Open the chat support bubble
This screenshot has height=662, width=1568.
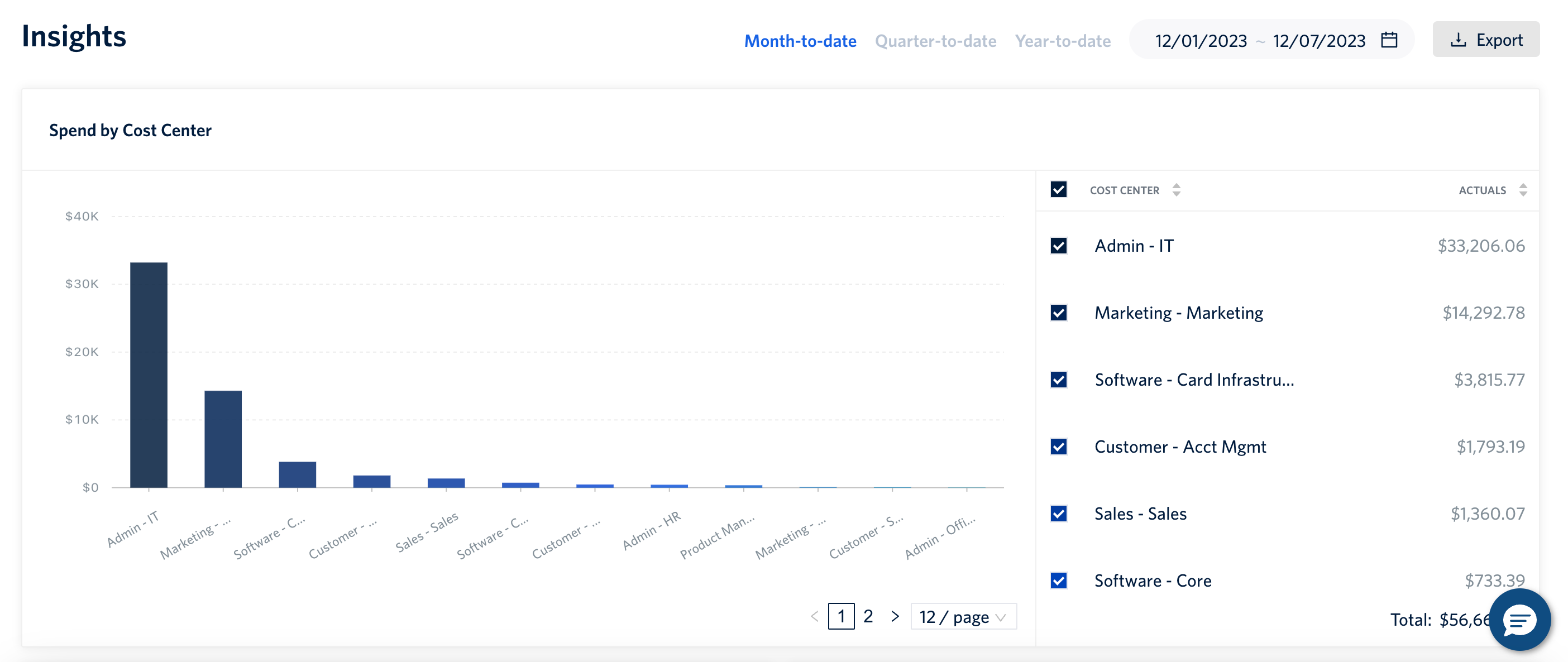click(x=1519, y=620)
